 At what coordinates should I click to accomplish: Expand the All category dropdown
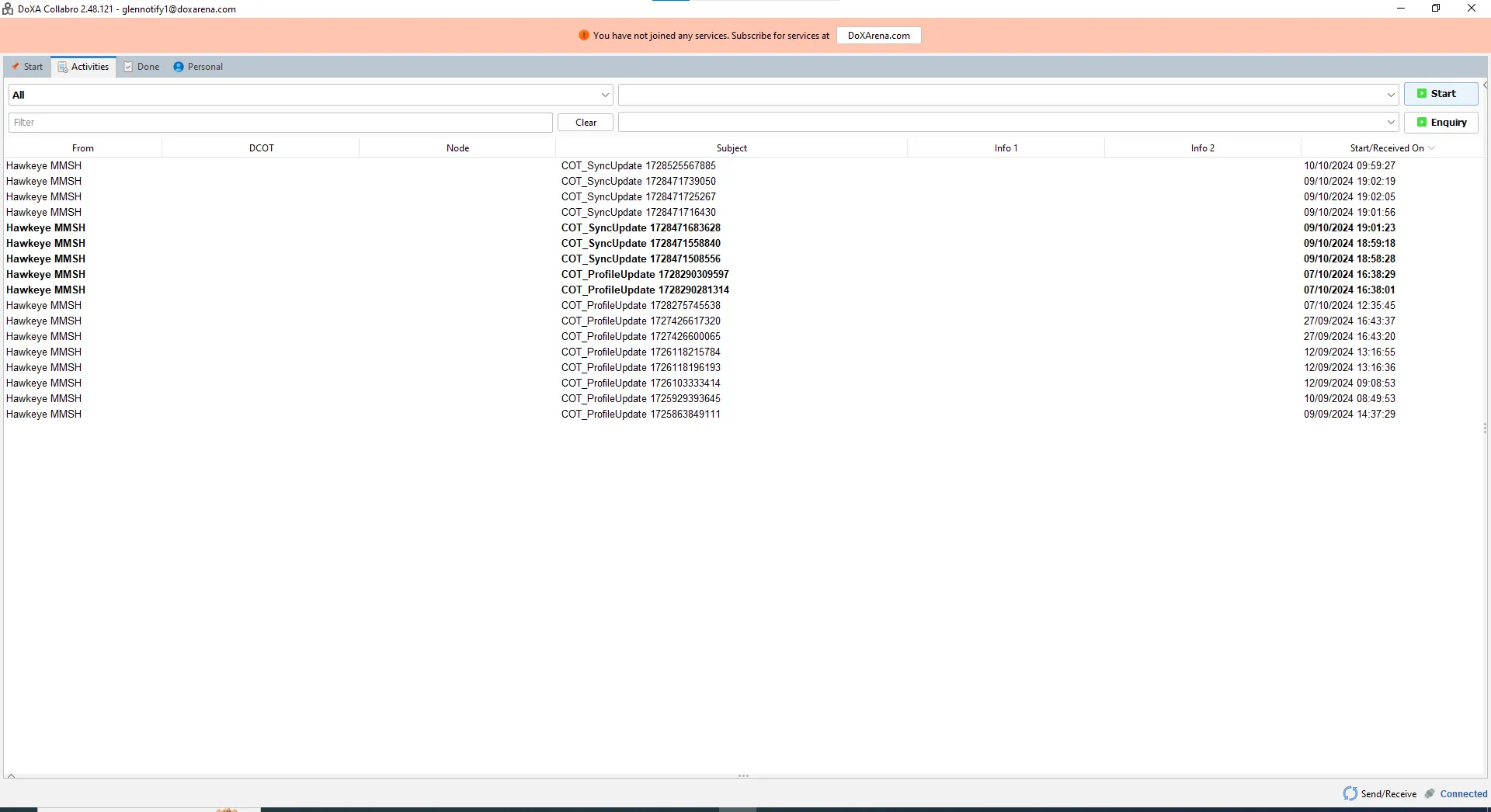tap(605, 95)
